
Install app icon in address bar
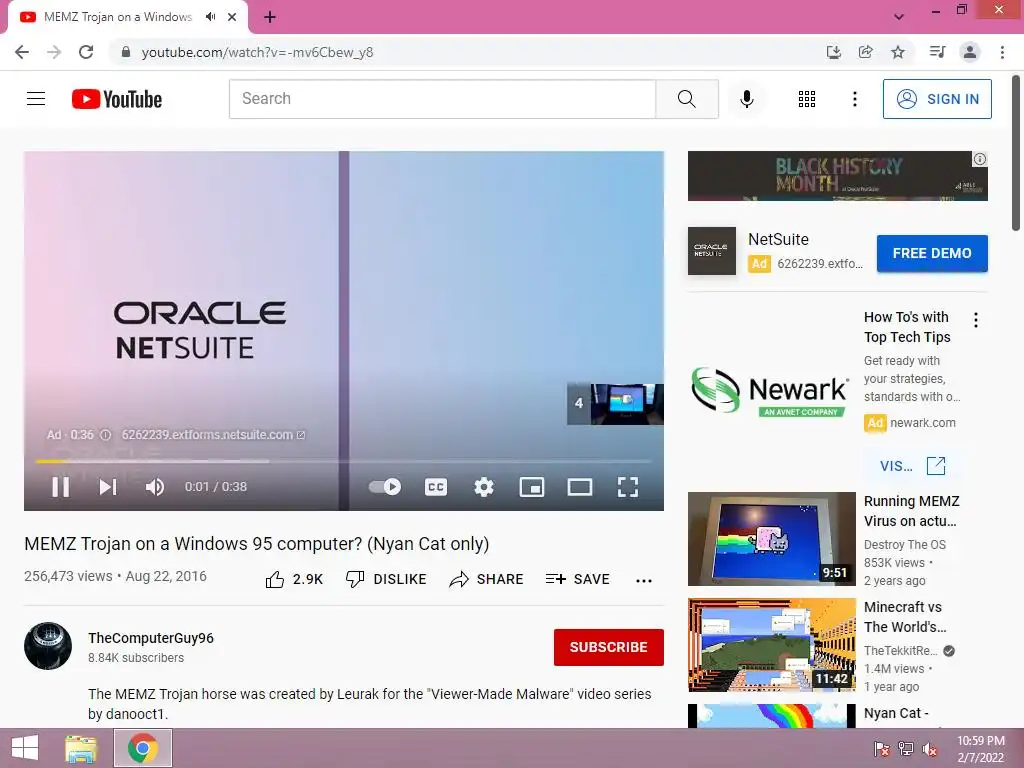(x=834, y=52)
